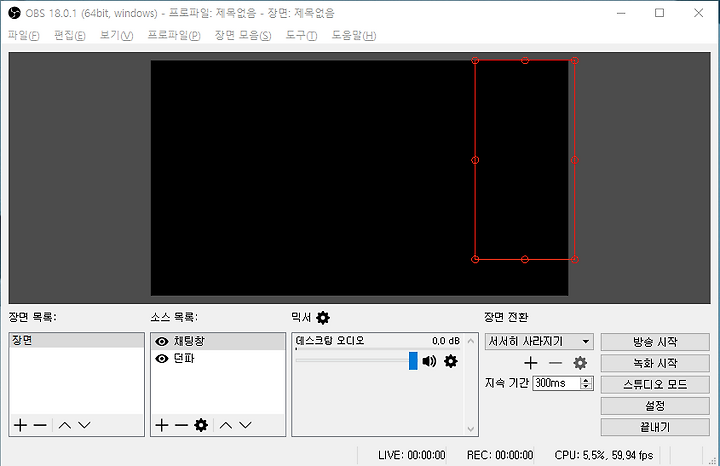Toggle visibility of 채팅창 source
The width and height of the screenshot is (720, 466).
(162, 342)
